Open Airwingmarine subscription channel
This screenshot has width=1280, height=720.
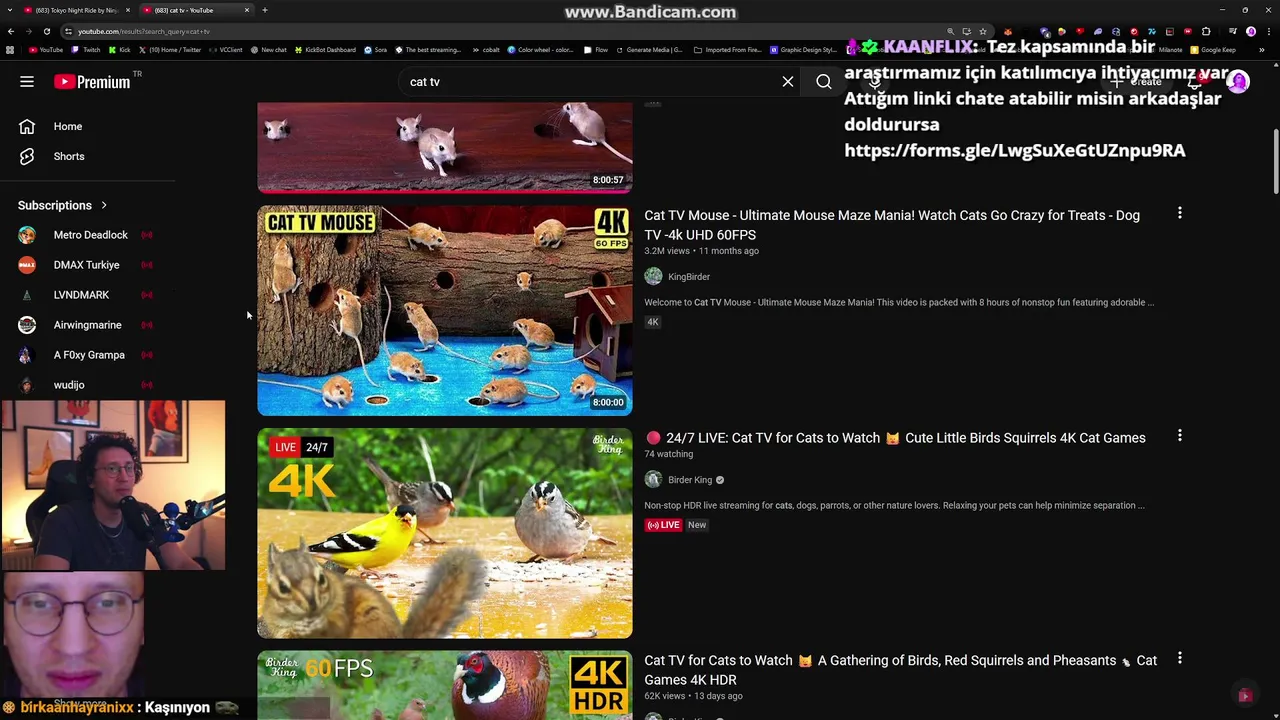click(x=87, y=325)
